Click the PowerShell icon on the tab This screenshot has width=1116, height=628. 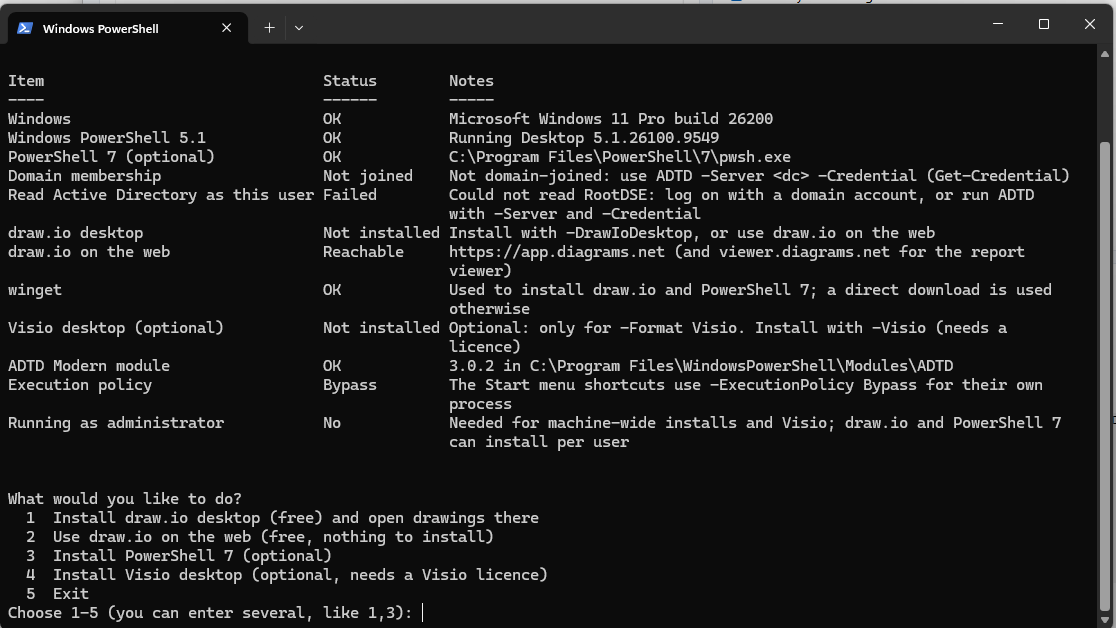click(x=25, y=28)
